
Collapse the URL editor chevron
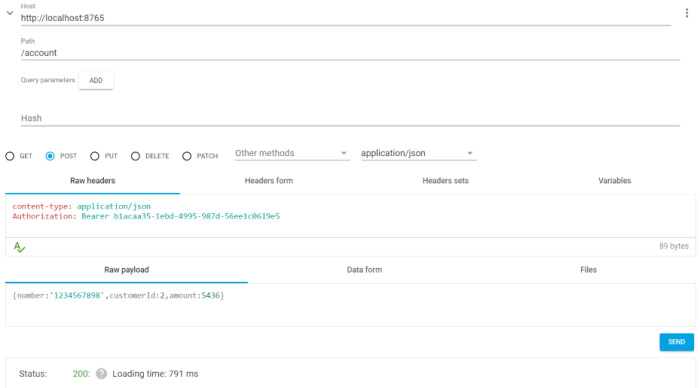coord(10,13)
